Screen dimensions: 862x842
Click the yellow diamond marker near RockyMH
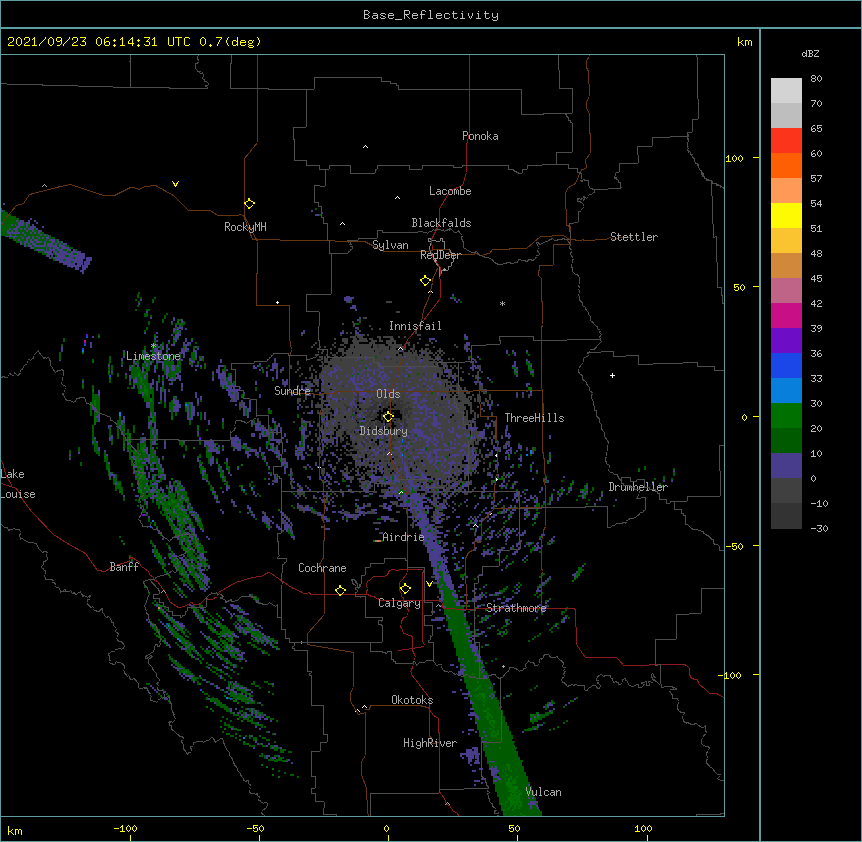pyautogui.click(x=250, y=204)
